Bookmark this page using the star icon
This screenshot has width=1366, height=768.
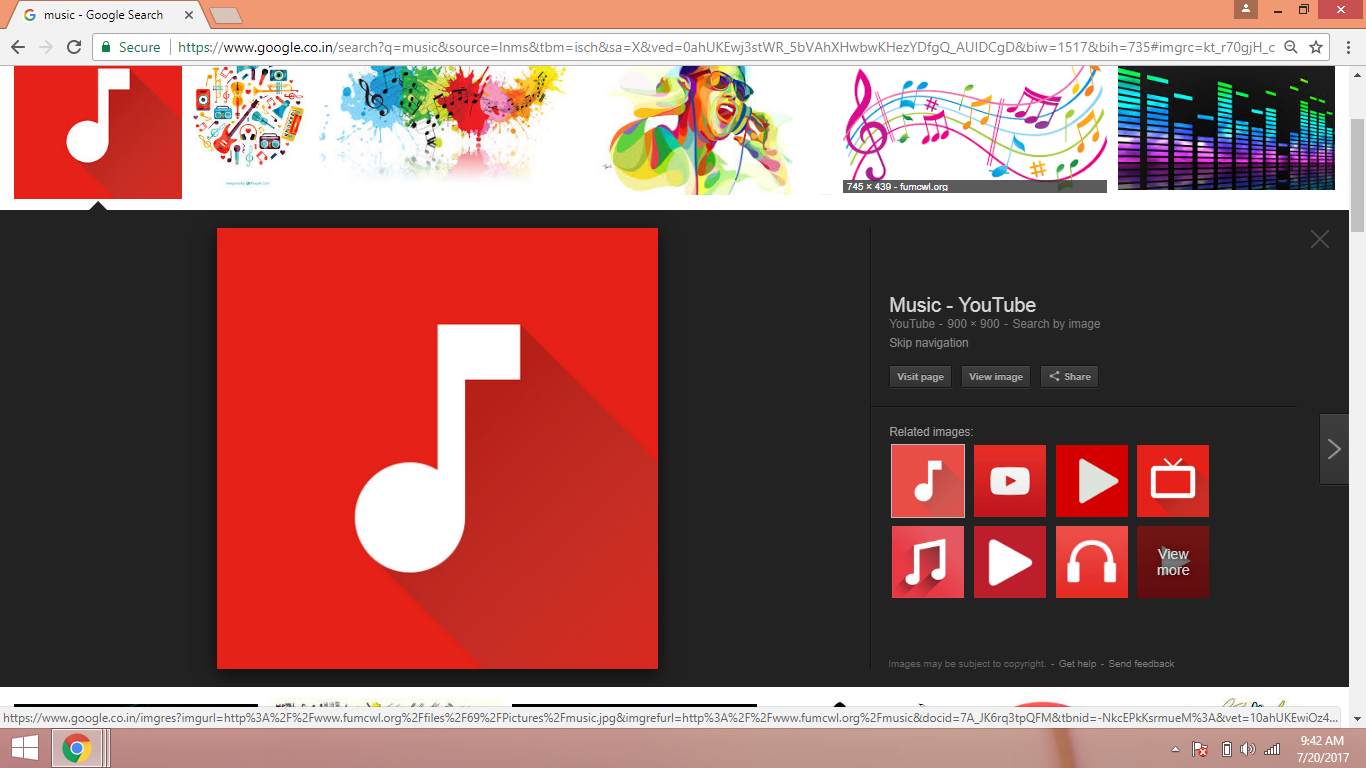[1316, 47]
